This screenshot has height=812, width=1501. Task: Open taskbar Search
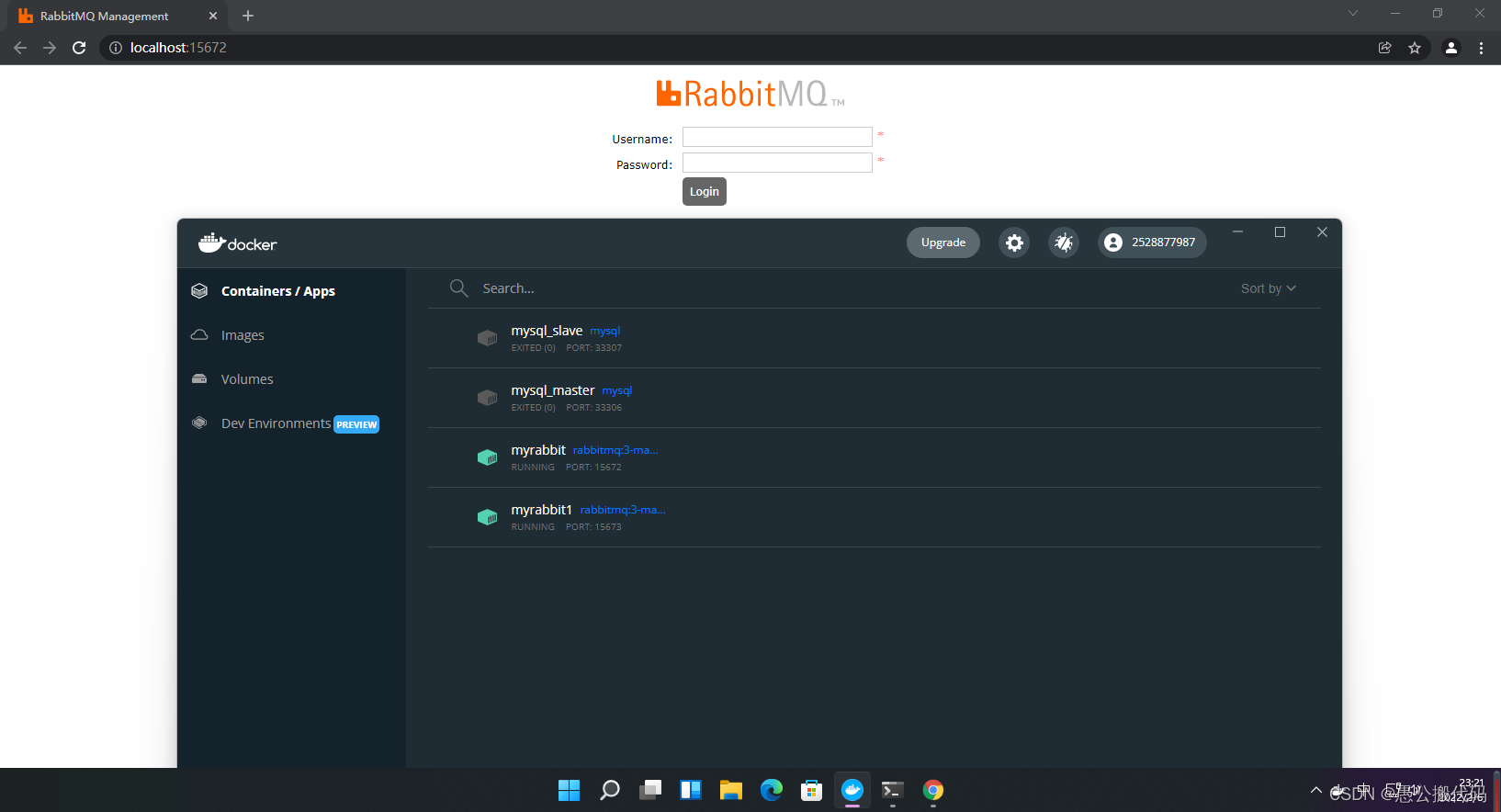[610, 790]
